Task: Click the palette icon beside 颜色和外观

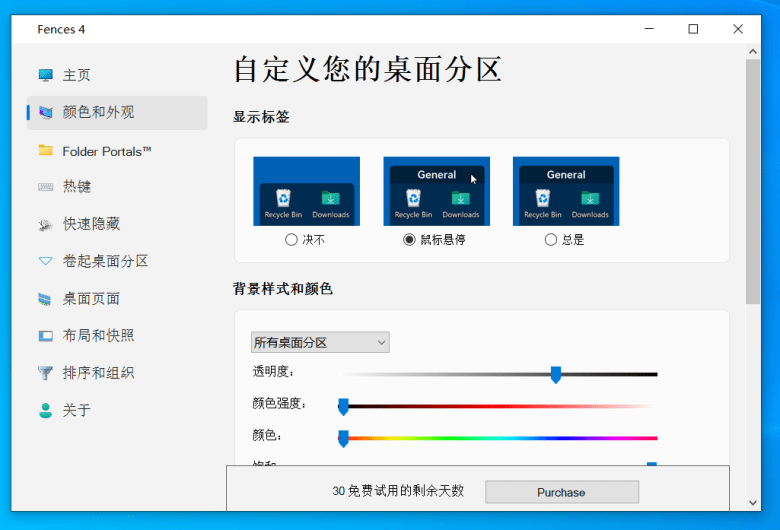Action: tap(45, 112)
